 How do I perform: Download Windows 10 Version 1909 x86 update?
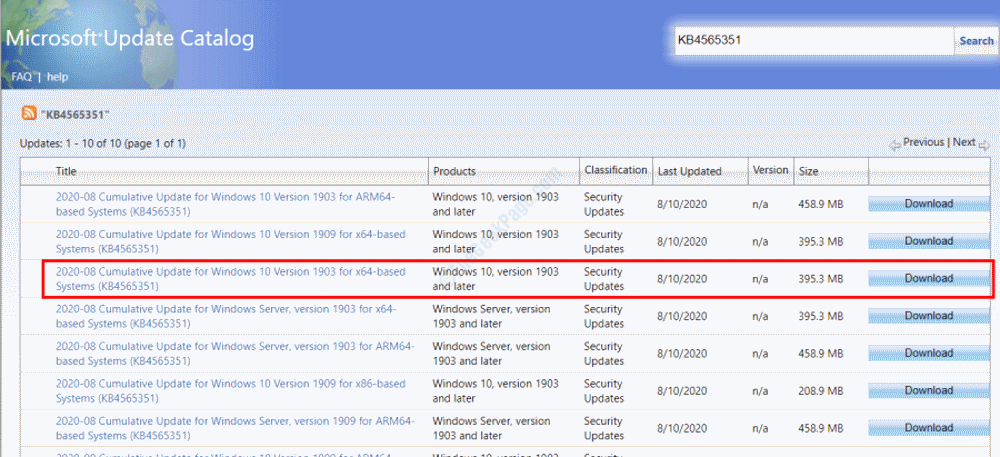tap(929, 390)
